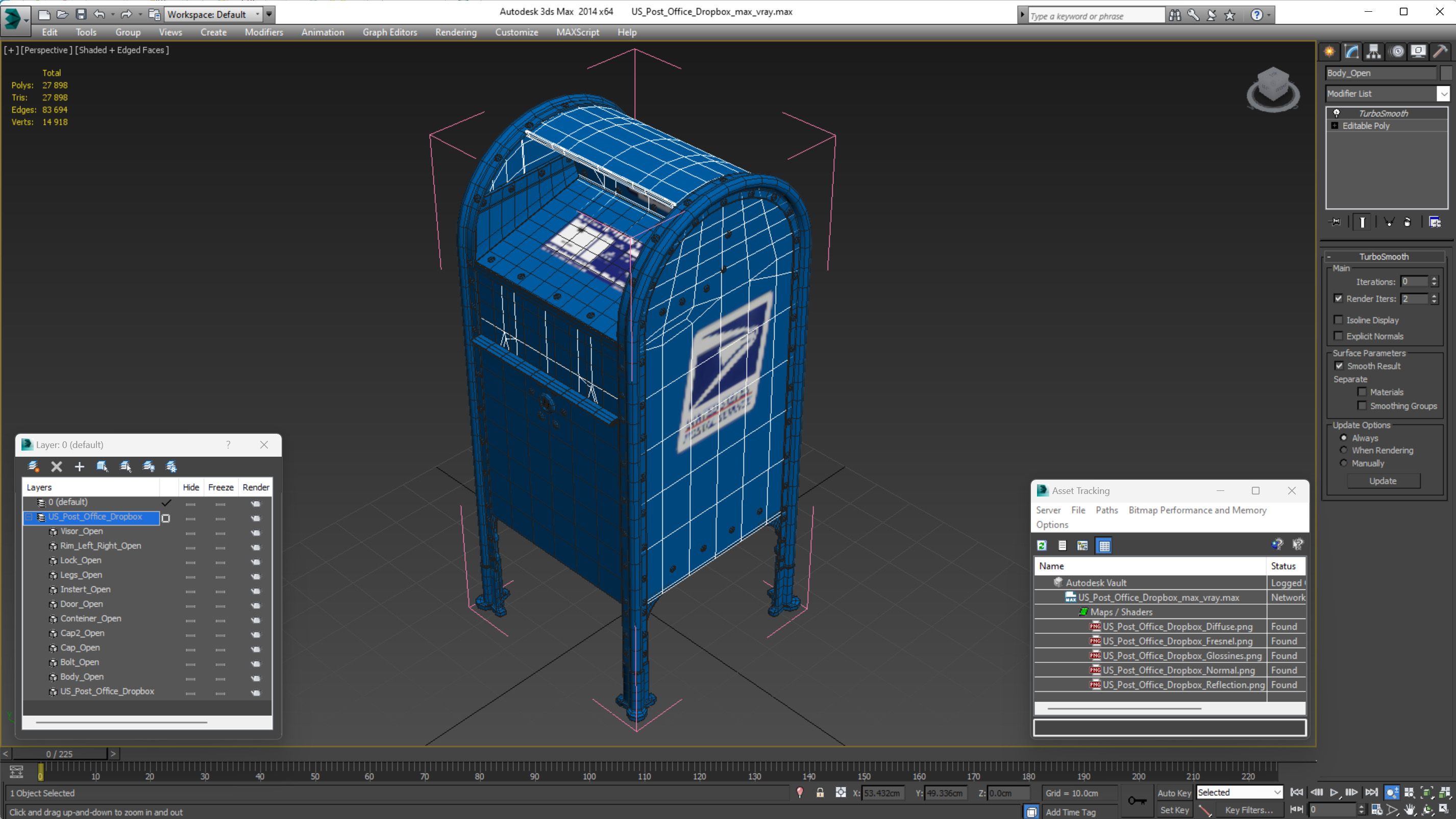Toggle the Render Iters checkbox
Screen dimensions: 1456x819
coord(1338,299)
